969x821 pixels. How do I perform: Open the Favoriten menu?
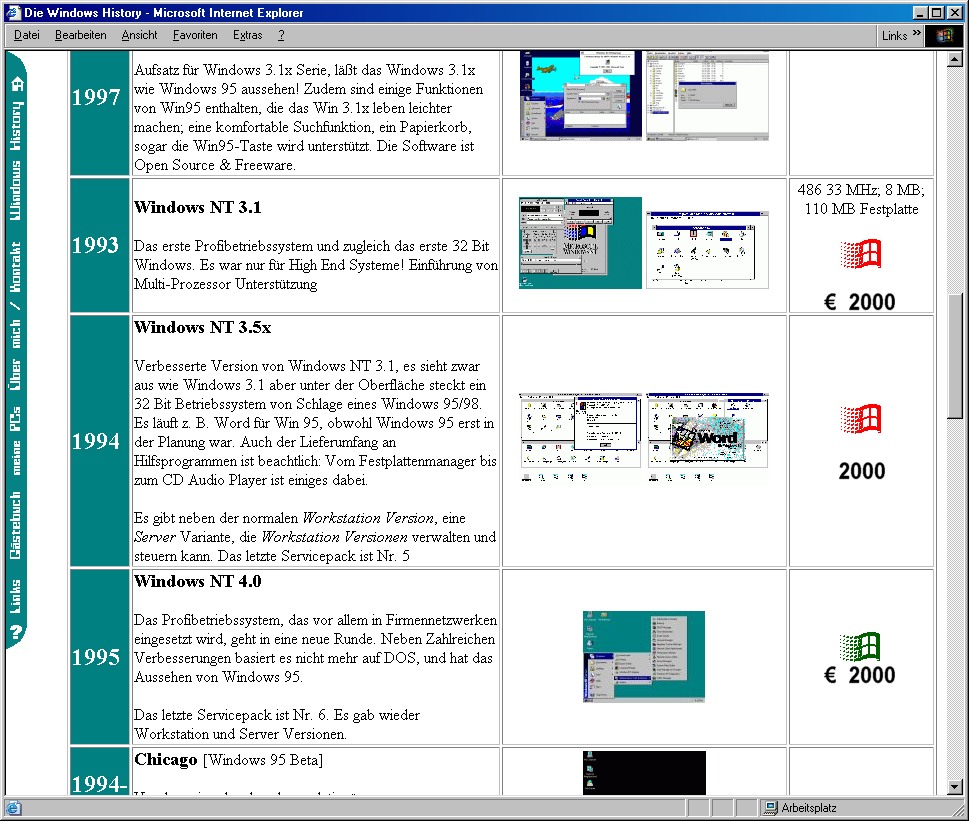(x=195, y=35)
